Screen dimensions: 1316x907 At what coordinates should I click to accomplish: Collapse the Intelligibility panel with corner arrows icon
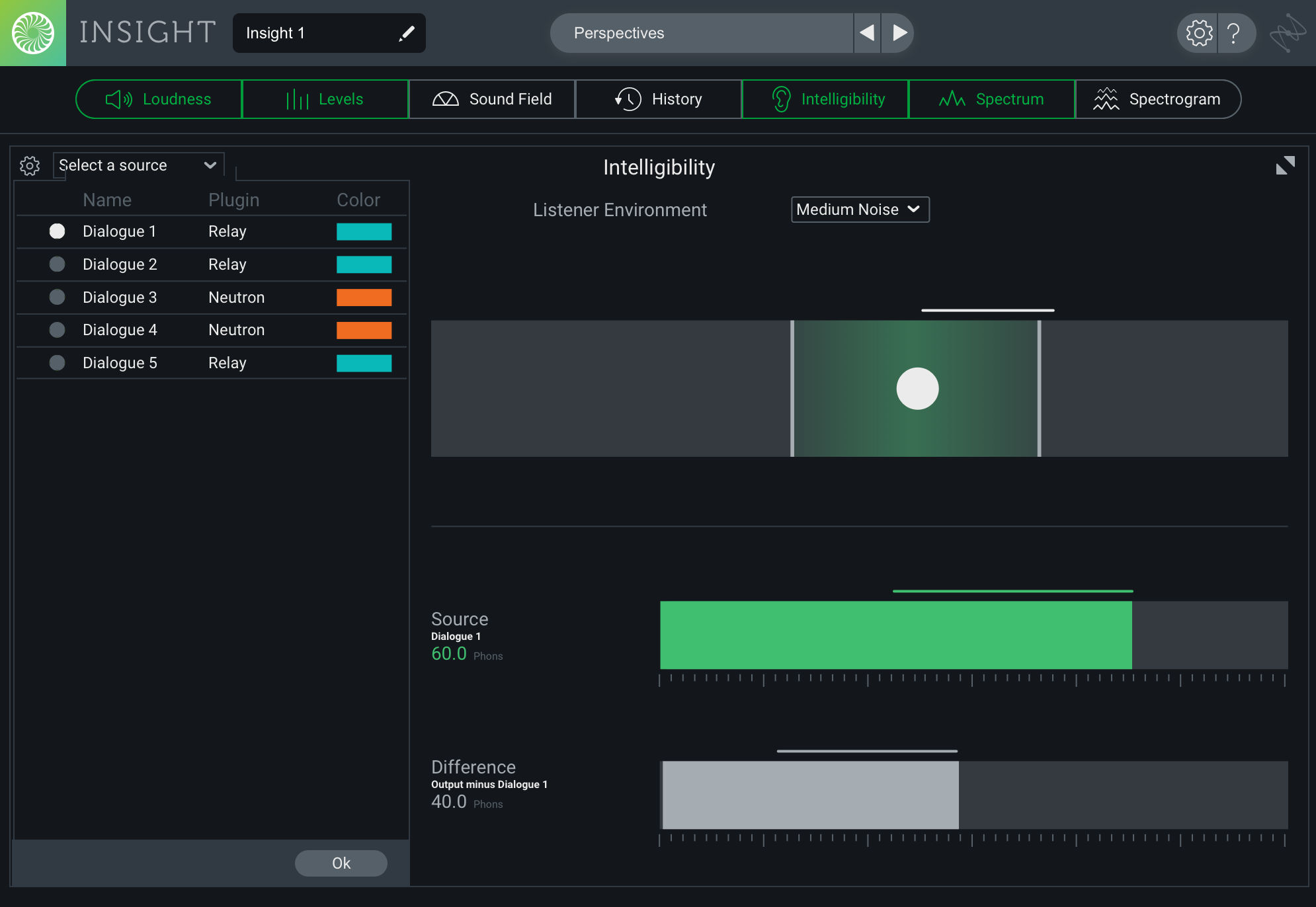pos(1286,165)
